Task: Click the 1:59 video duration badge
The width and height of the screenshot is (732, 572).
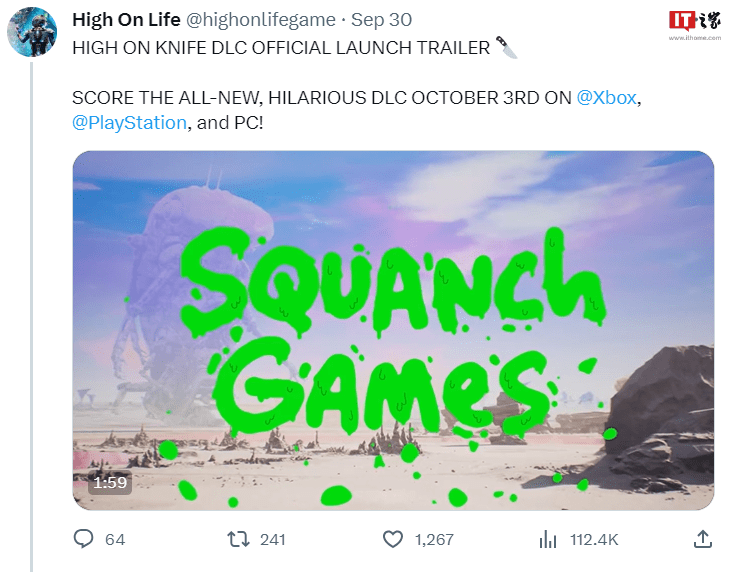Action: point(110,482)
